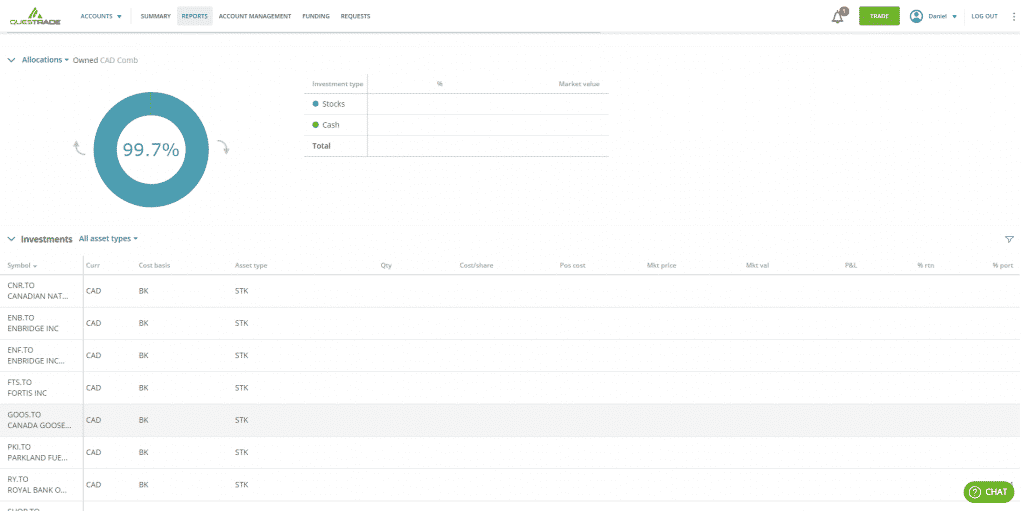Open the Chat help widget
1024x511 pixels.
(987, 491)
